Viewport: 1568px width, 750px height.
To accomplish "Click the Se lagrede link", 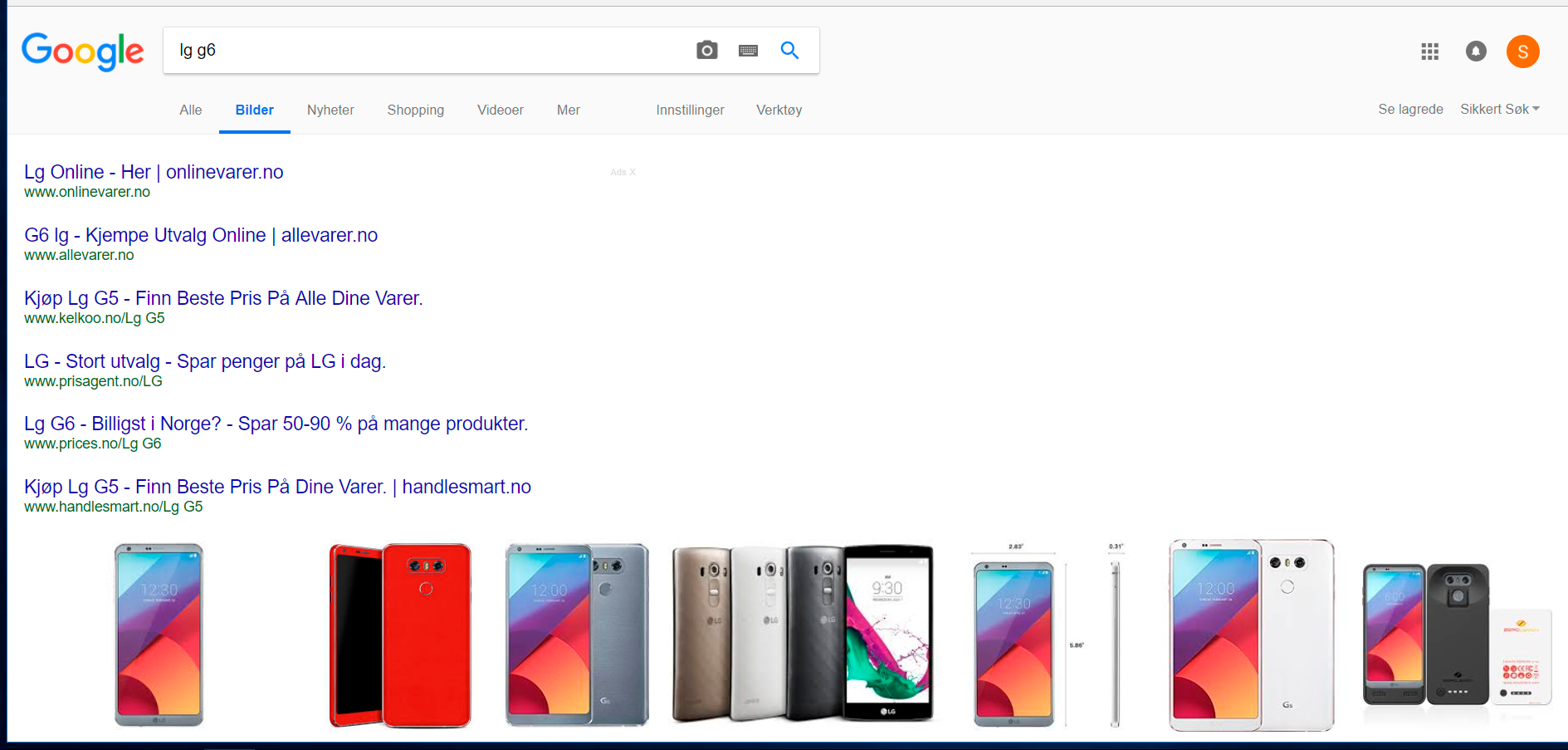I will click(1410, 109).
